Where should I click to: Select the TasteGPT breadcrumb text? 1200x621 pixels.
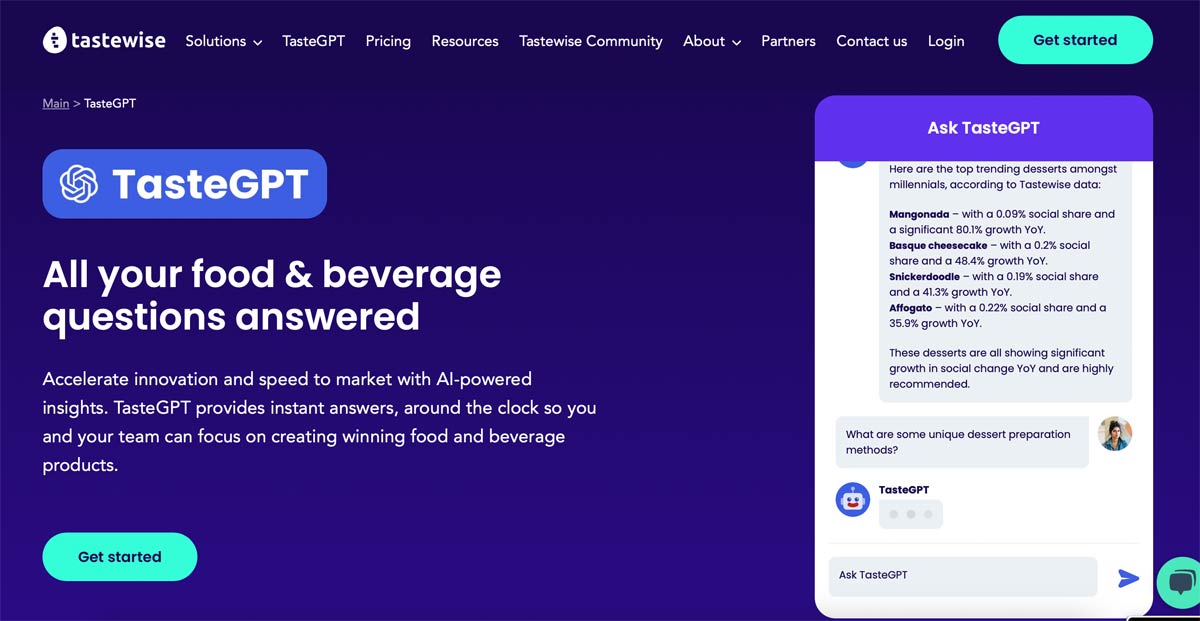tap(110, 103)
